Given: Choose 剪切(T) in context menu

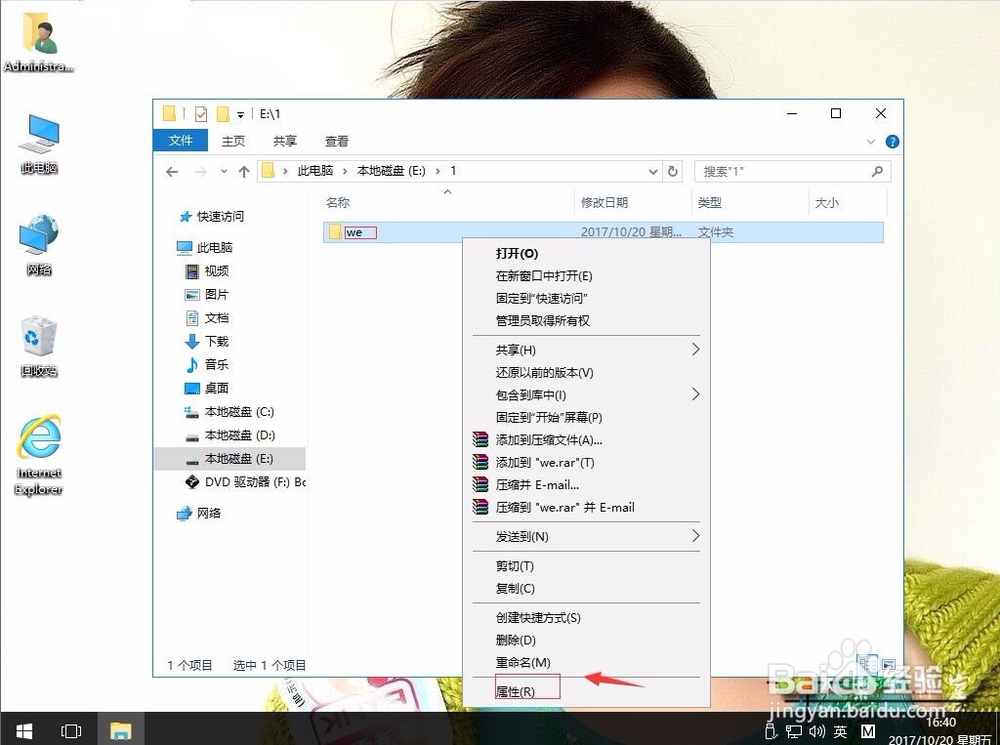Looking at the screenshot, I should [x=586, y=566].
